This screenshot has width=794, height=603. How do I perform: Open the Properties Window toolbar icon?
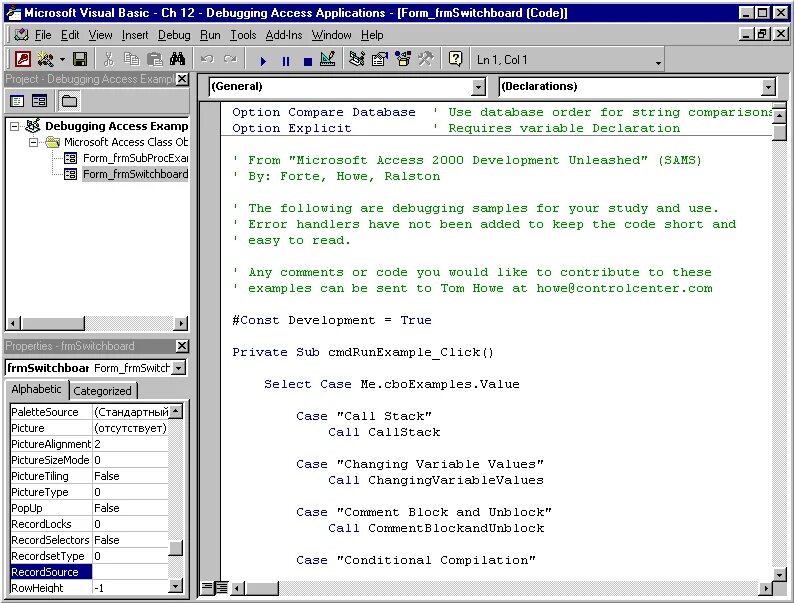click(x=380, y=59)
